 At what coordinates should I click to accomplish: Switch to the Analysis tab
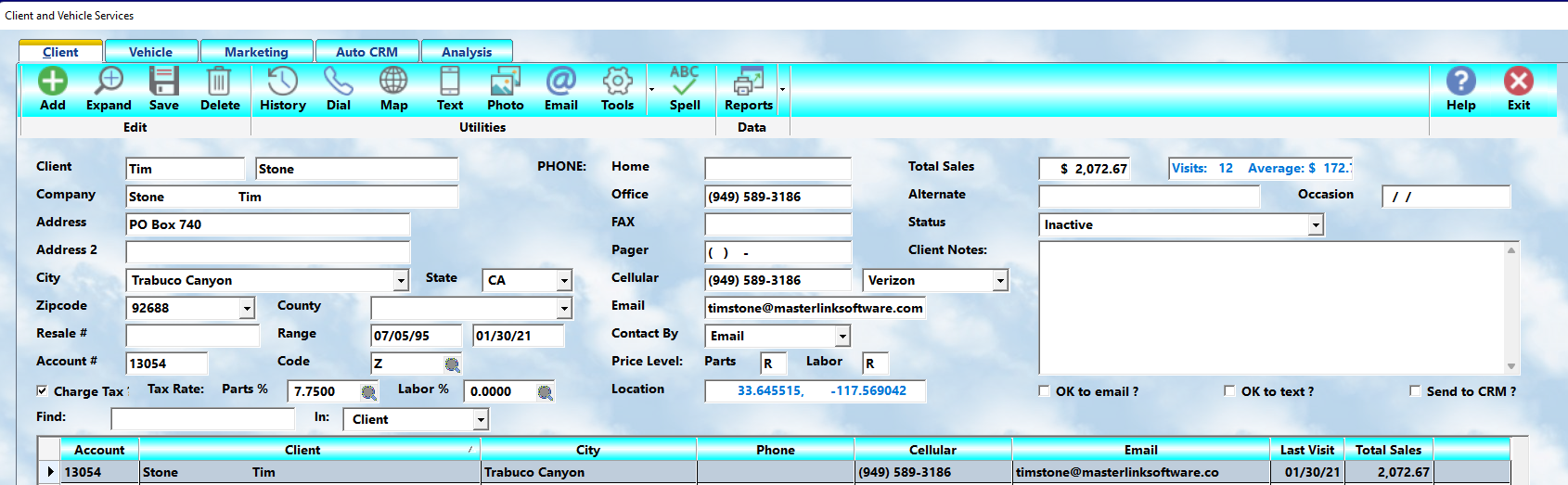[467, 52]
